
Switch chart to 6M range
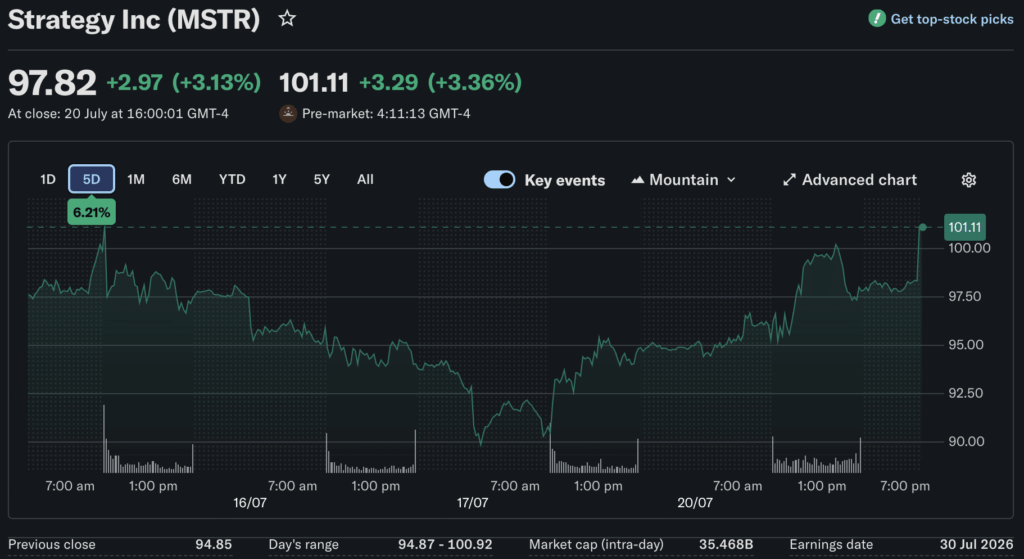point(182,179)
